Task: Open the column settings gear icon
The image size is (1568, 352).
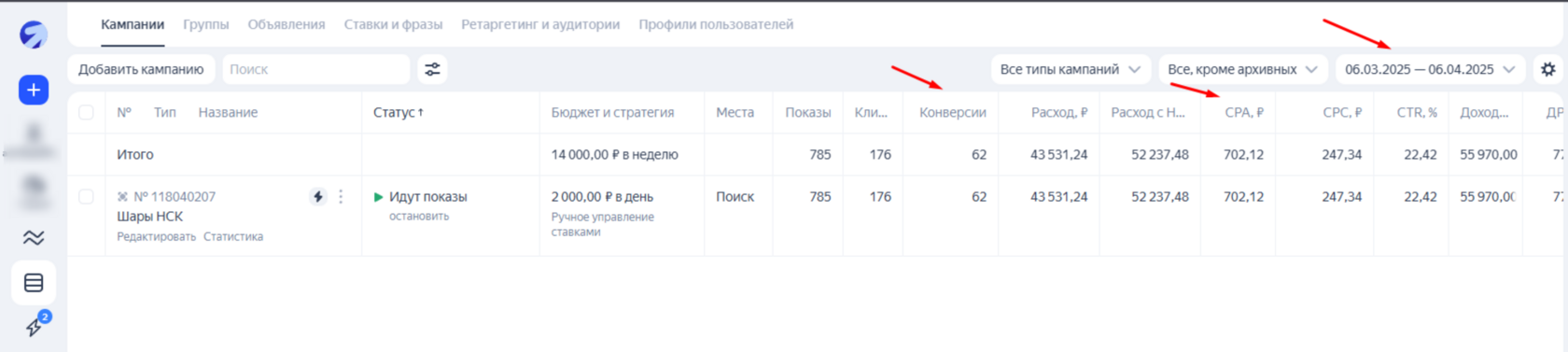Action: [1548, 69]
